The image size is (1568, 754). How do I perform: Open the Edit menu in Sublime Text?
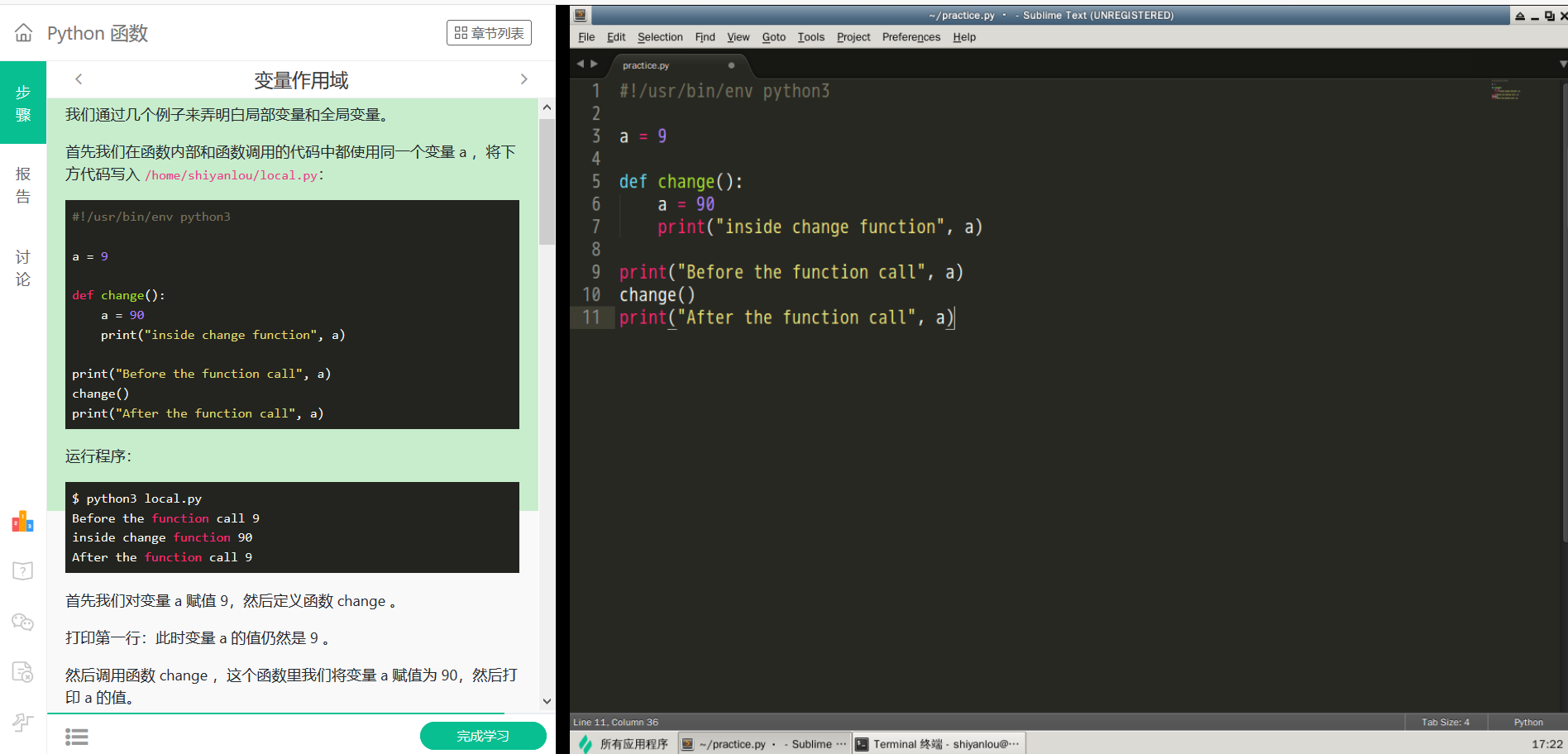616,37
